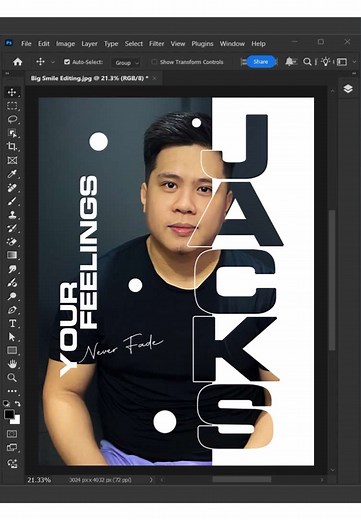This screenshot has height=520, width=361.
Task: Reset to default foreground and background colors
Action: 6,403
